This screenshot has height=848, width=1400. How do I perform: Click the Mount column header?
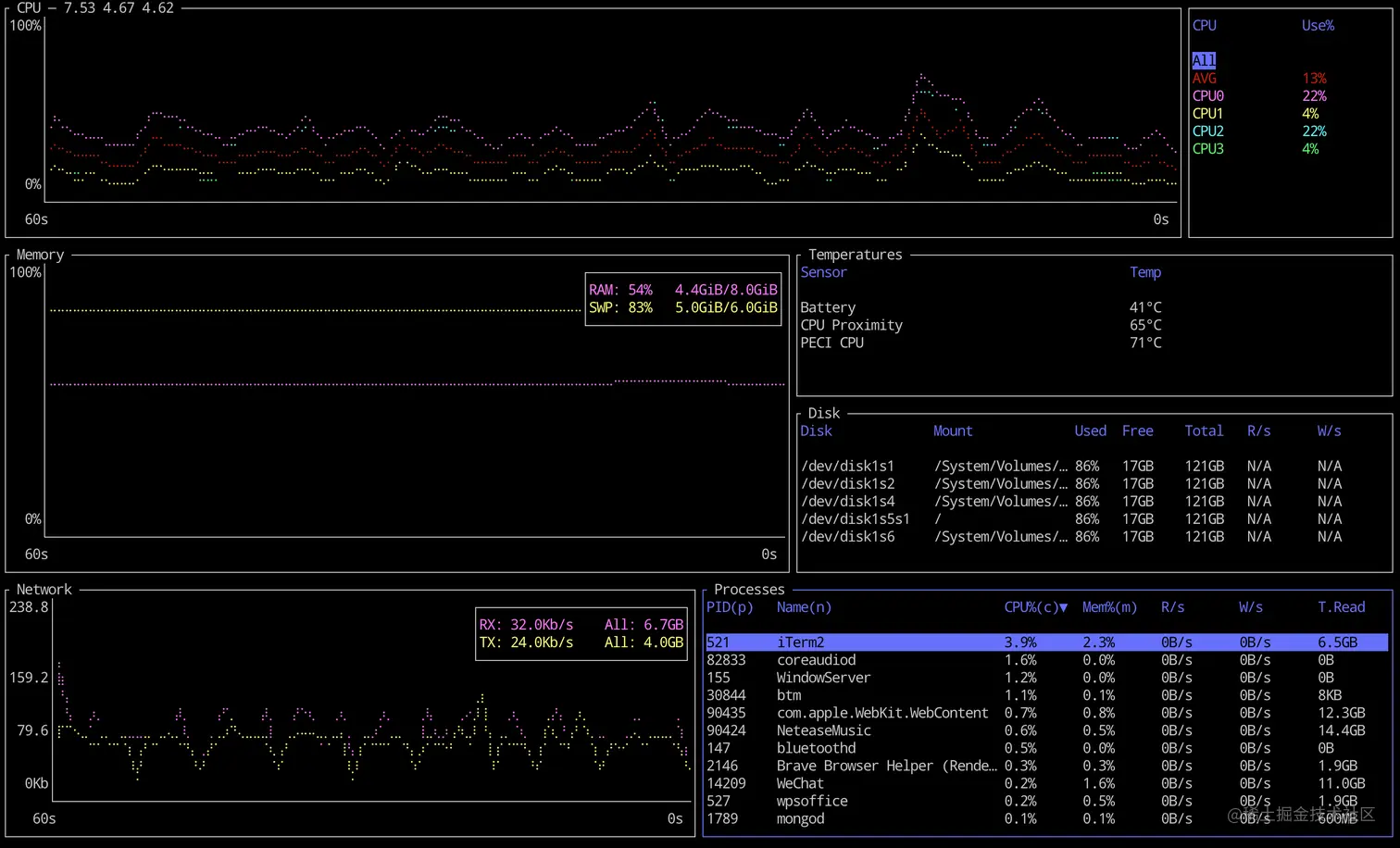[x=953, y=430]
